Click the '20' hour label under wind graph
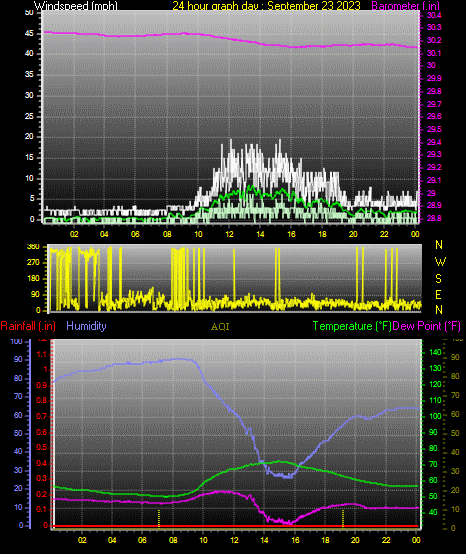466x554 pixels. [x=353, y=234]
